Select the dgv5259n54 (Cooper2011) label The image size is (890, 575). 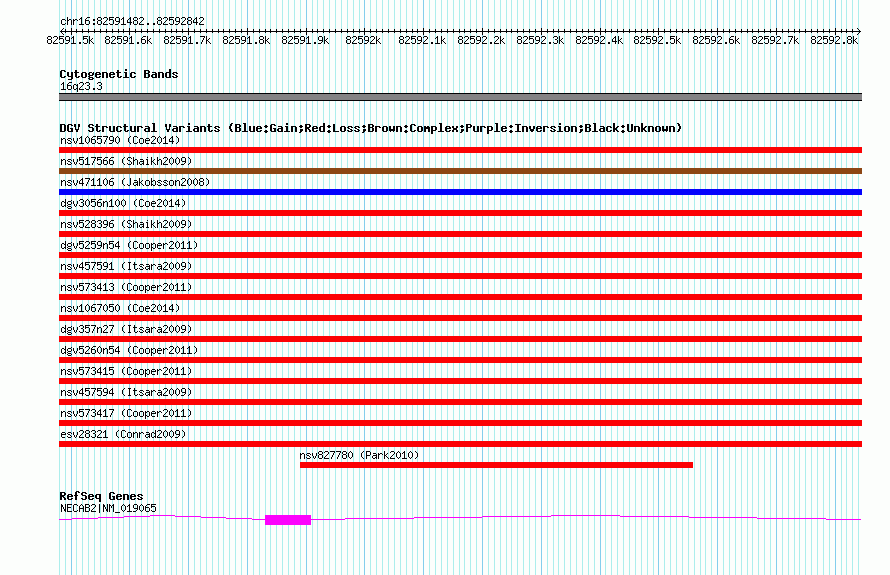pyautogui.click(x=129, y=245)
